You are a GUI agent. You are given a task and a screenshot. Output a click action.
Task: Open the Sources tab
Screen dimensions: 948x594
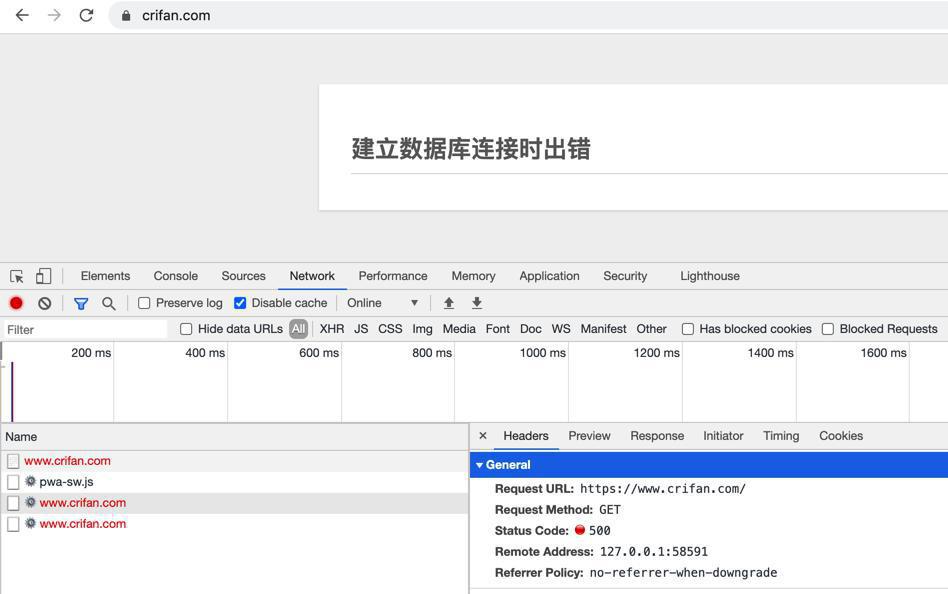coord(243,276)
